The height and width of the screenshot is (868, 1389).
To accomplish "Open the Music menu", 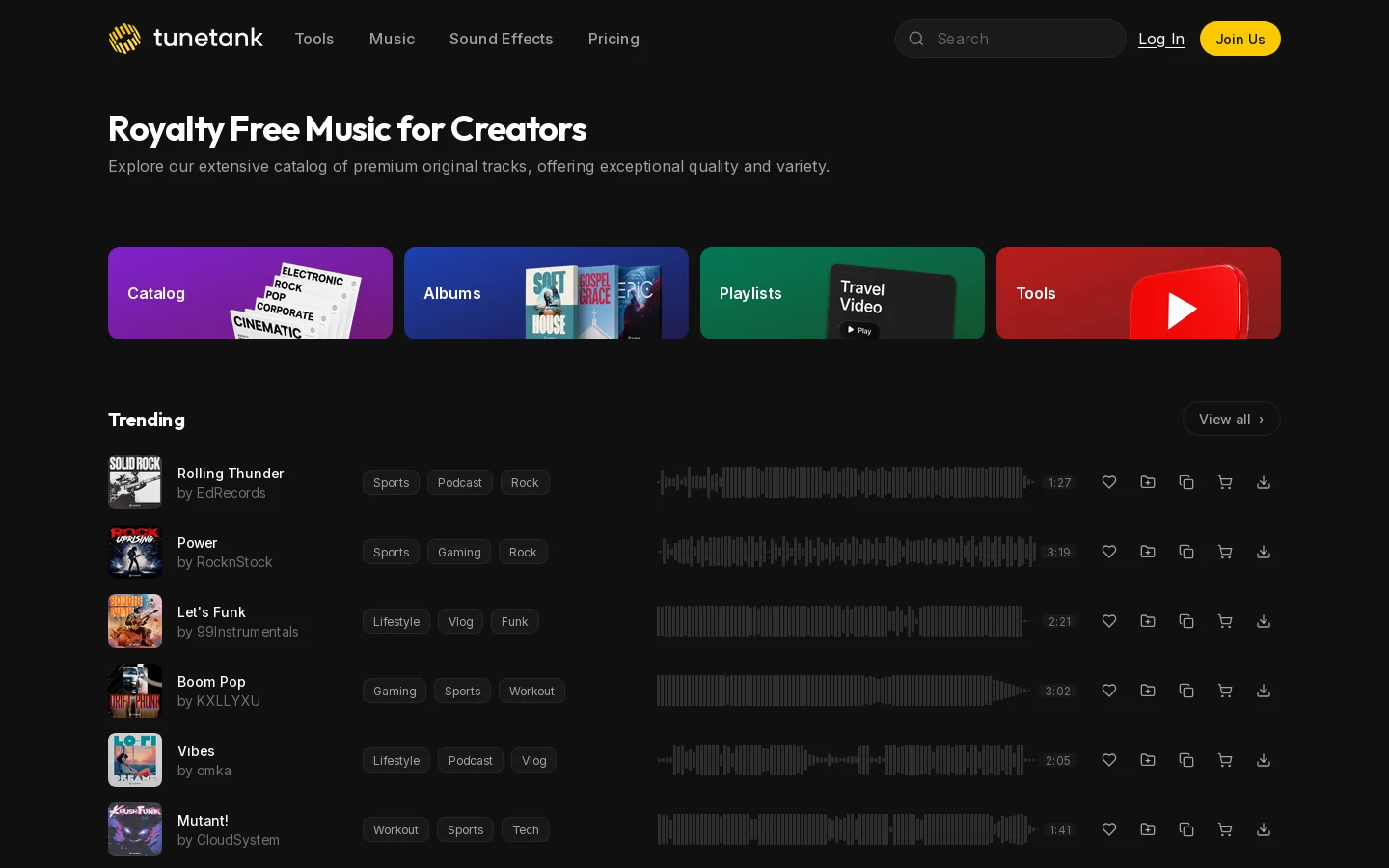I will point(392,39).
